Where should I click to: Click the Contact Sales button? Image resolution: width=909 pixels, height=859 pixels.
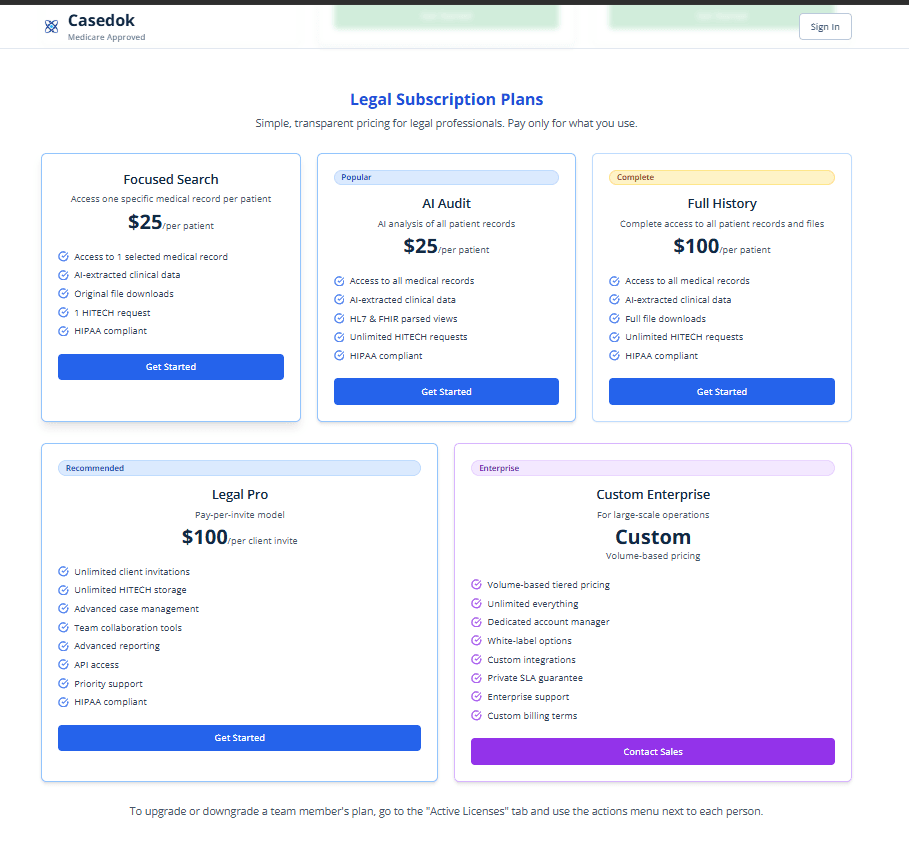(653, 752)
